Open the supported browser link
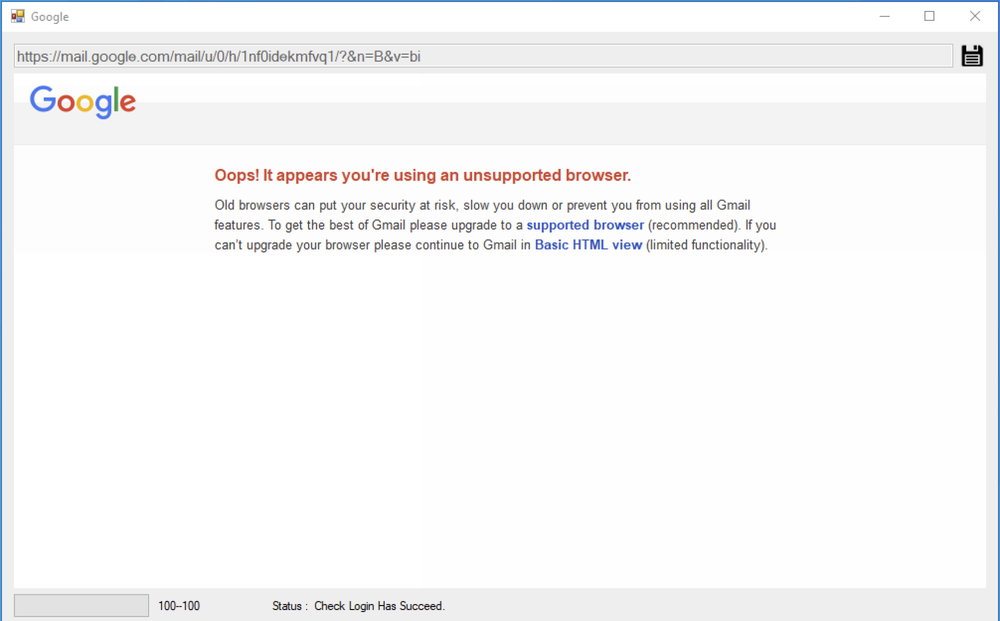This screenshot has width=1000, height=621. (x=585, y=225)
